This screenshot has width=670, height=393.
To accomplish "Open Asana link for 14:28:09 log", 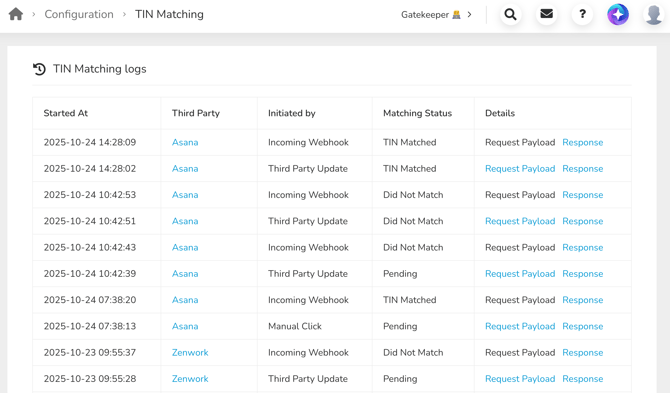I will pyautogui.click(x=185, y=142).
